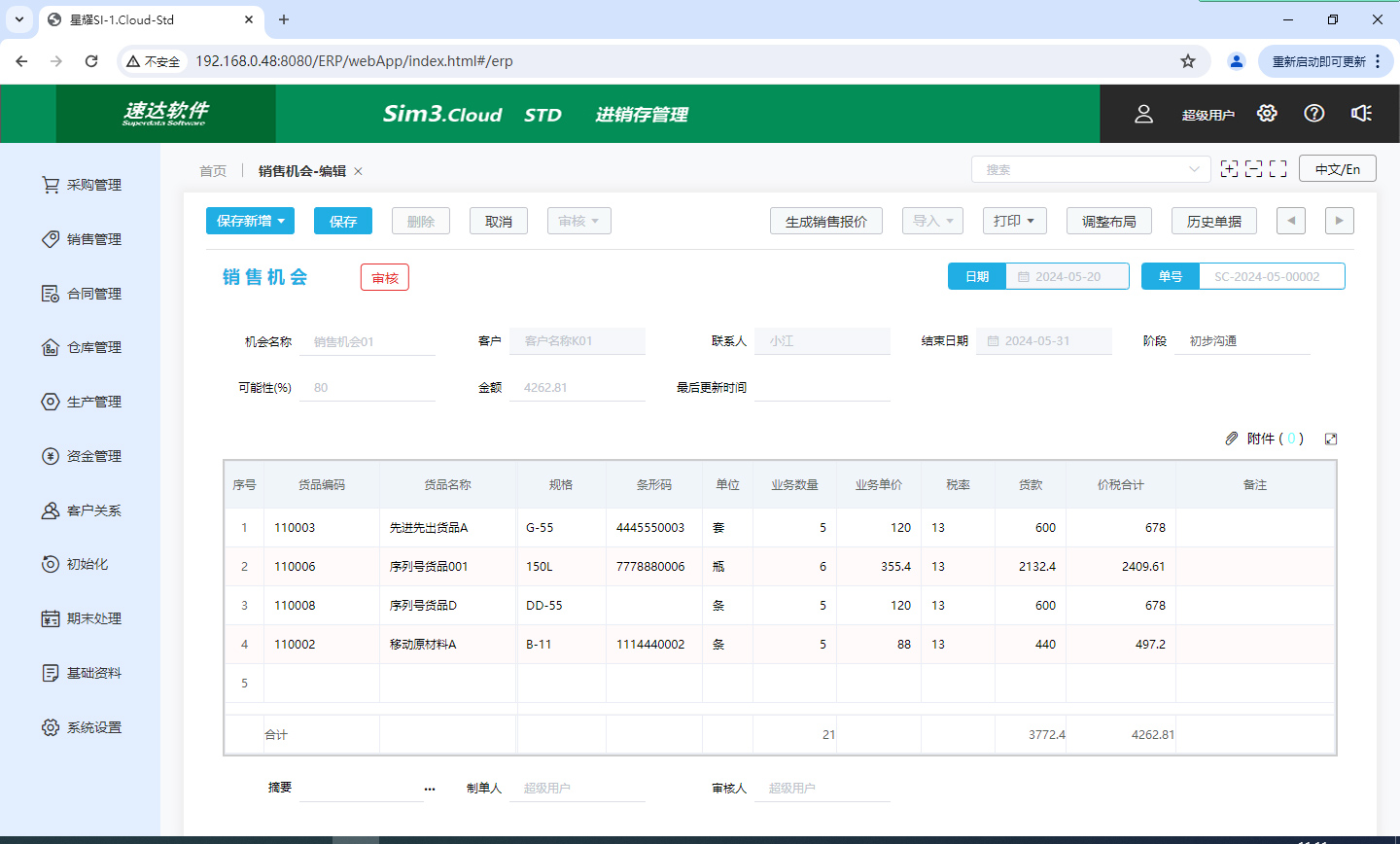The width and height of the screenshot is (1400, 844).
Task: Open the 搜索 combo box
Action: click(x=1090, y=169)
